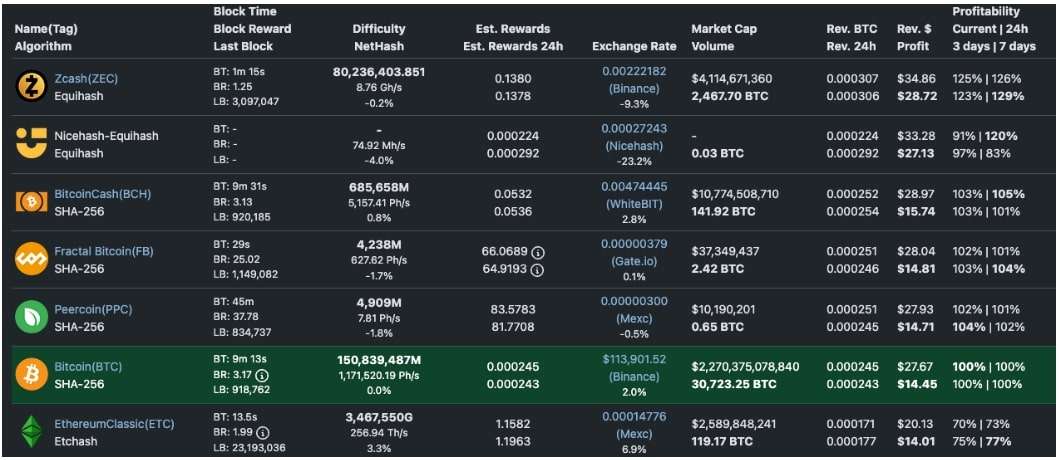Click the Bitcoin orange logo icon
1059x460 pixels.
click(x=32, y=375)
